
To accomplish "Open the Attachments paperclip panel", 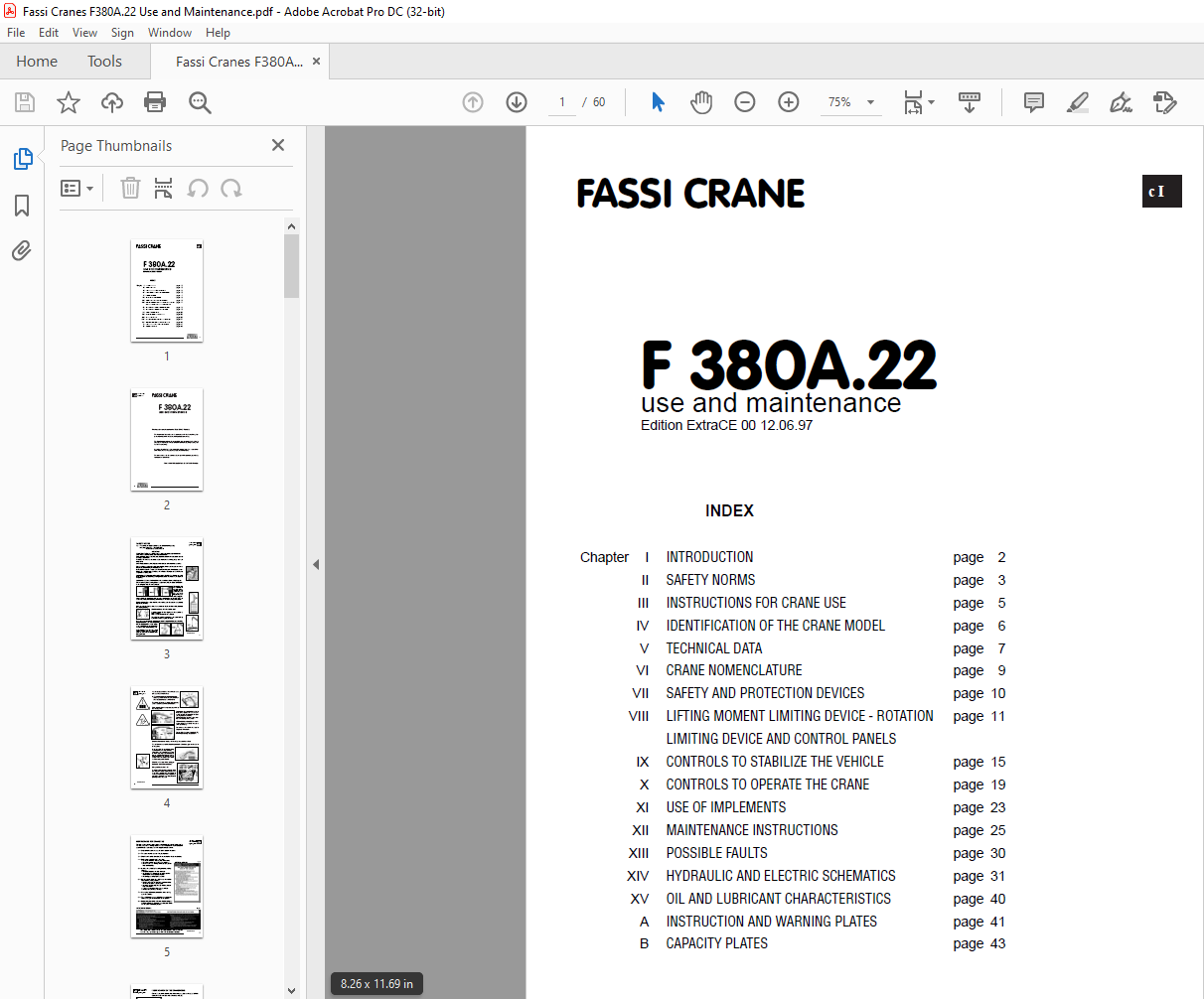I will (x=22, y=251).
